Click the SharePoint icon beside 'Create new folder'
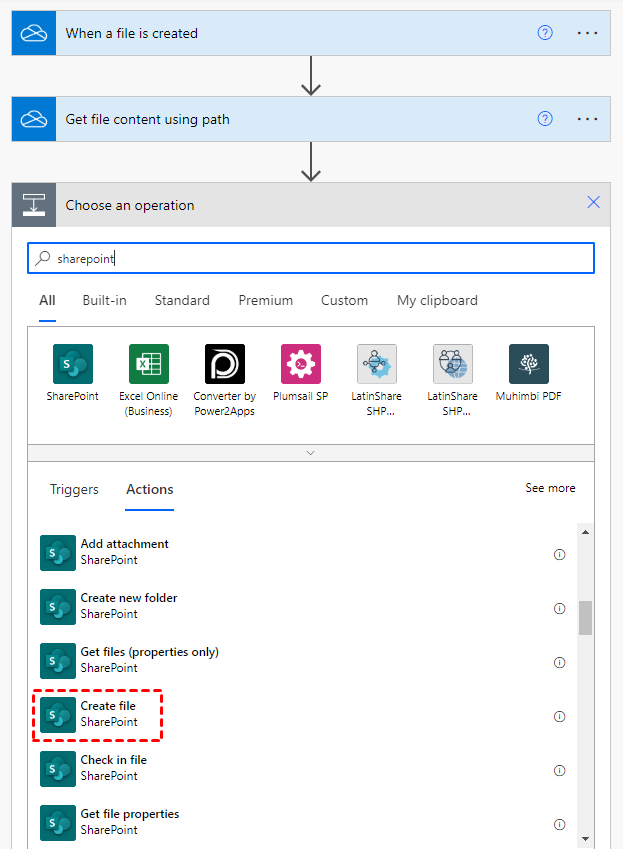Viewport: 623px width, 849px height. 58,607
